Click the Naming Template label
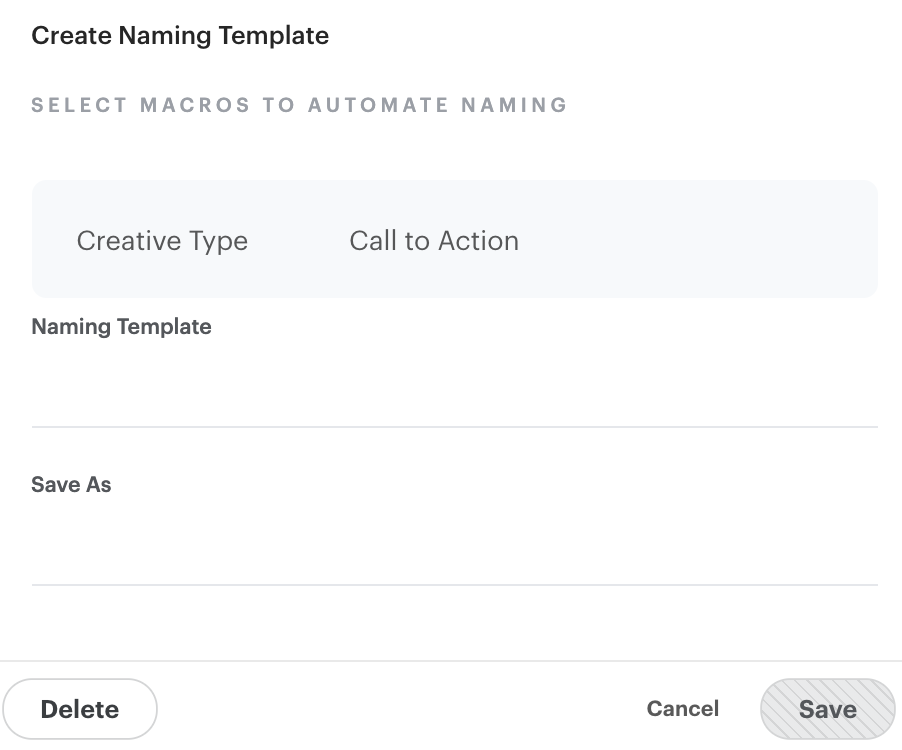This screenshot has width=902, height=750. coord(121,326)
